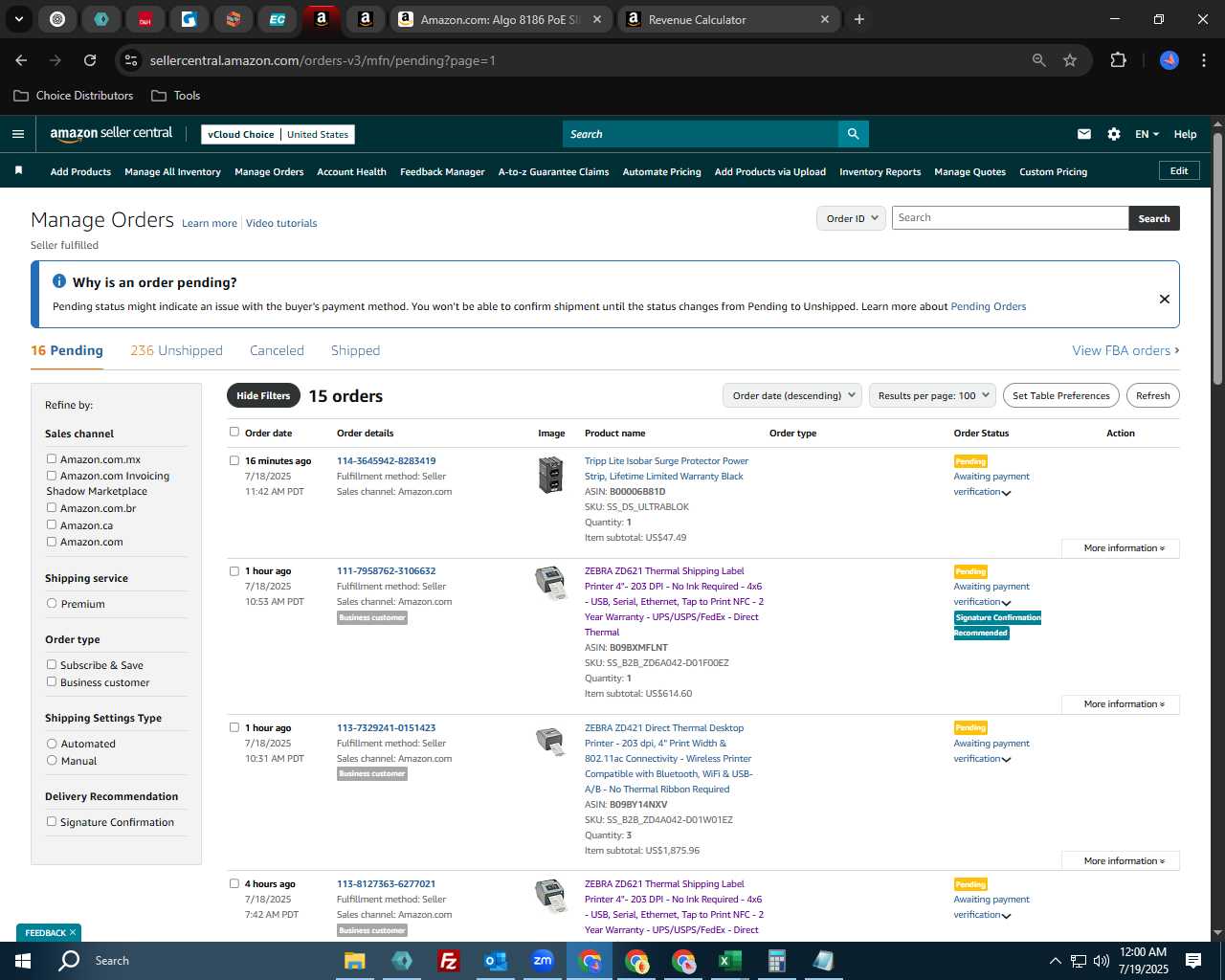Open the EN language dropdown
This screenshot has height=980, width=1225.
[x=1147, y=134]
